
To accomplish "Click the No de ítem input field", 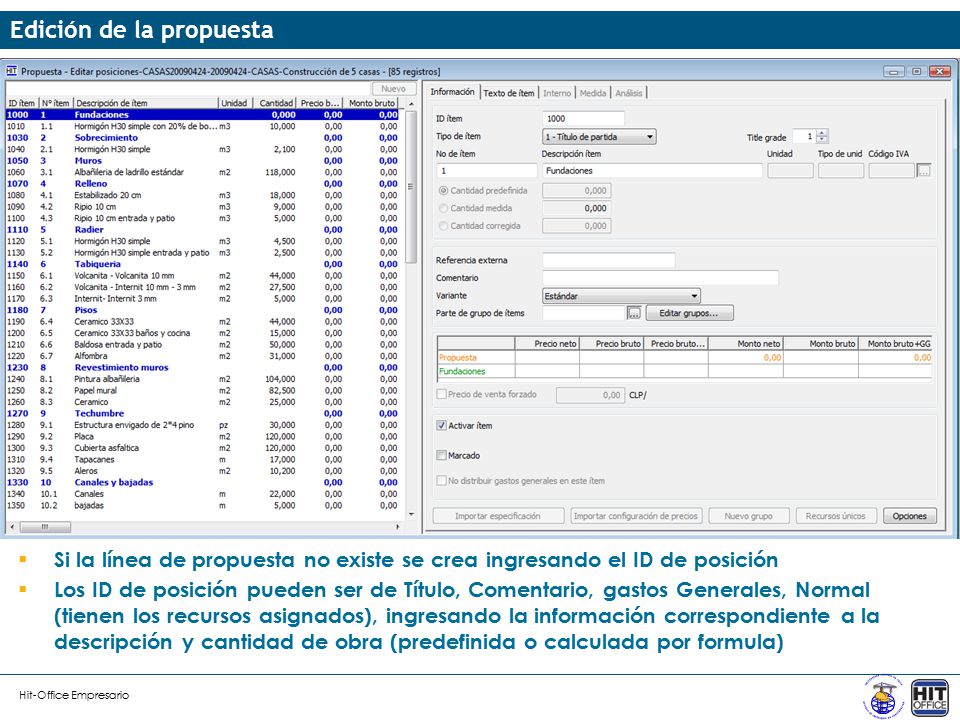I will [487, 171].
